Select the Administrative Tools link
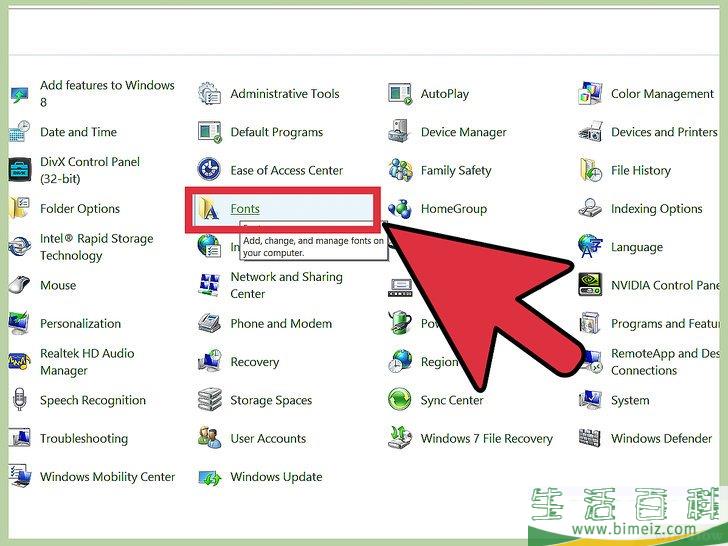The image size is (728, 546). click(285, 94)
